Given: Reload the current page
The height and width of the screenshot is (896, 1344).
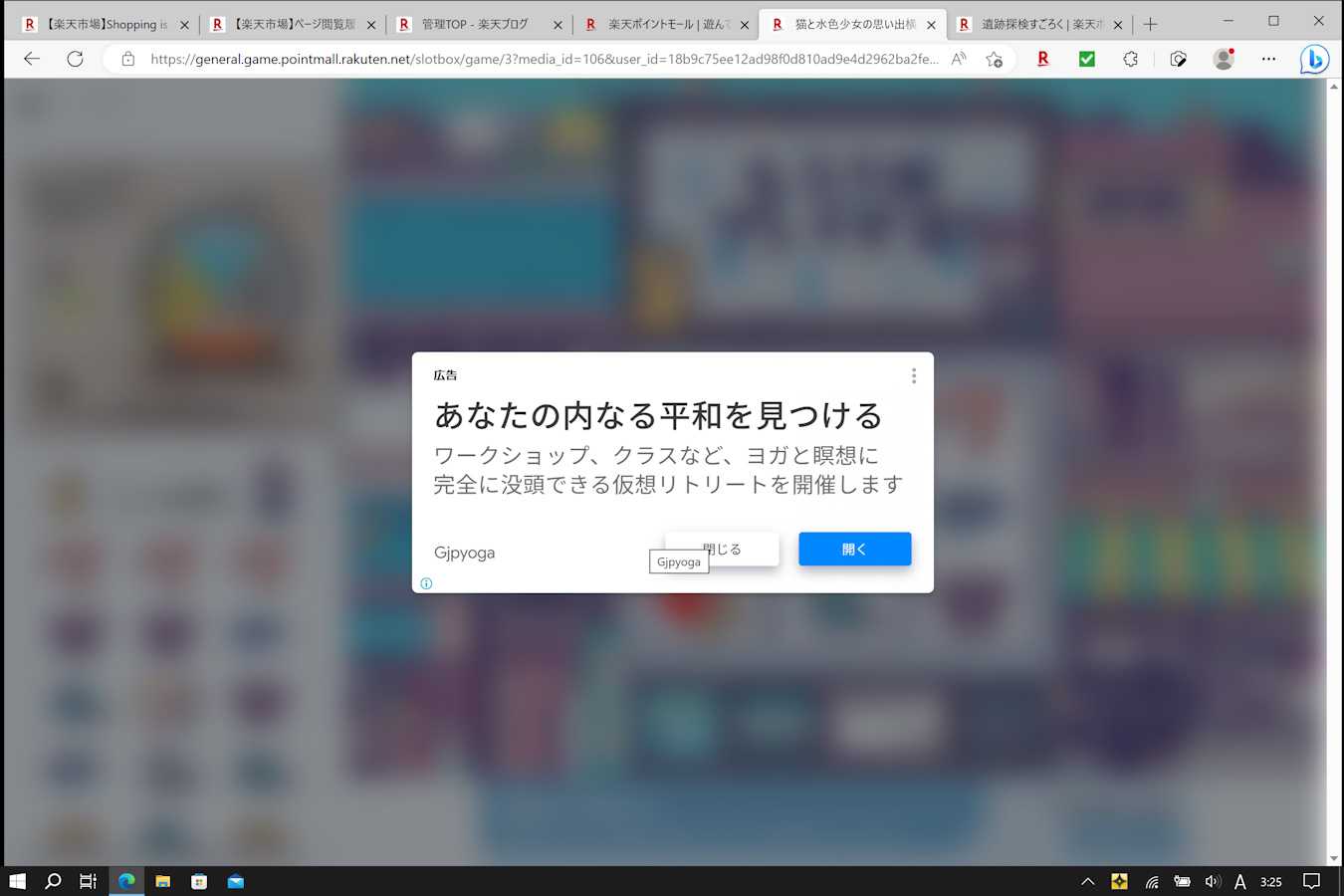Looking at the screenshot, I should pyautogui.click(x=75, y=59).
